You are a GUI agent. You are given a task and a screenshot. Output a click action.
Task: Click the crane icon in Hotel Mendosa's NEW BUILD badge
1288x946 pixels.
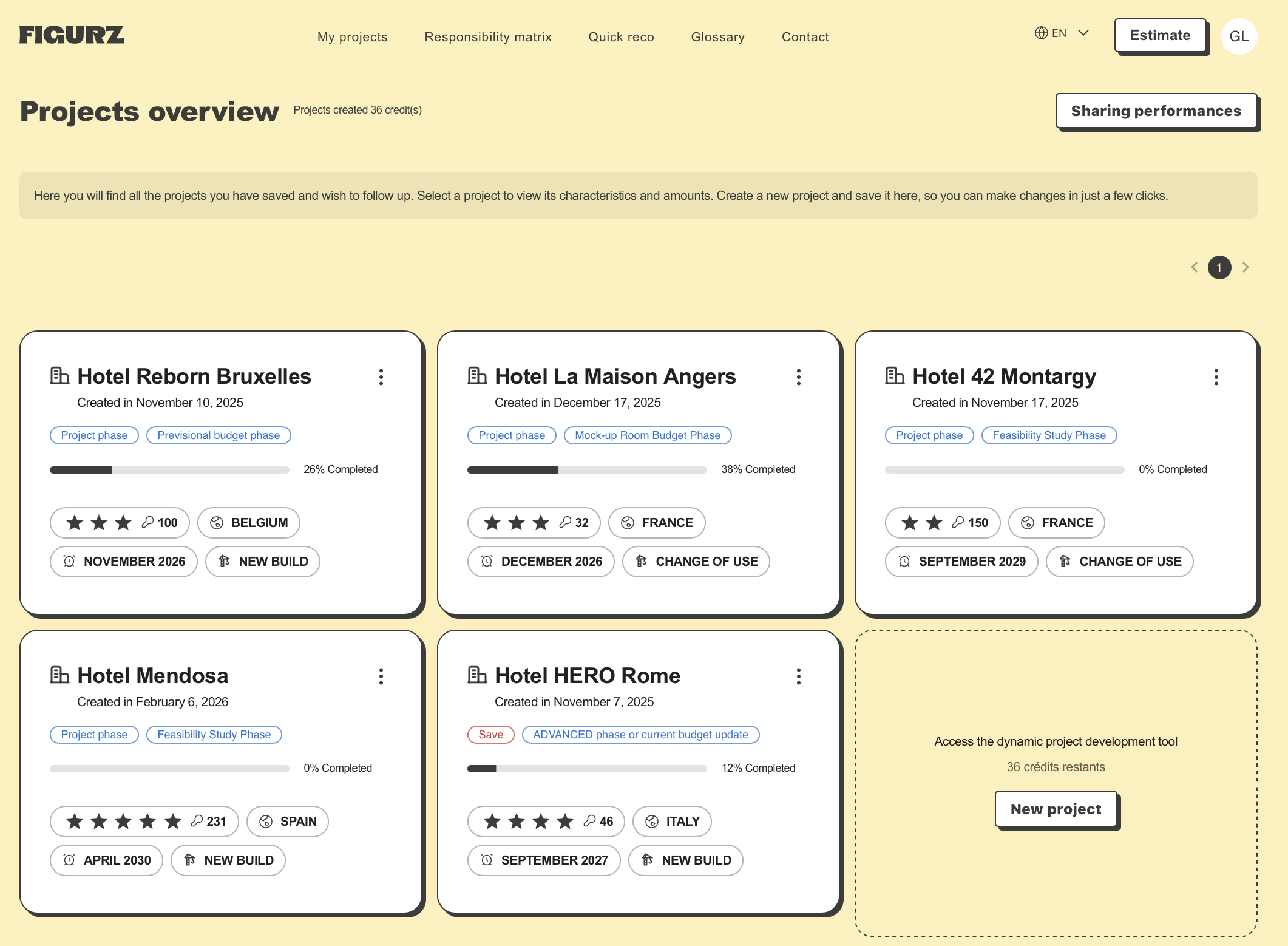coord(189,860)
